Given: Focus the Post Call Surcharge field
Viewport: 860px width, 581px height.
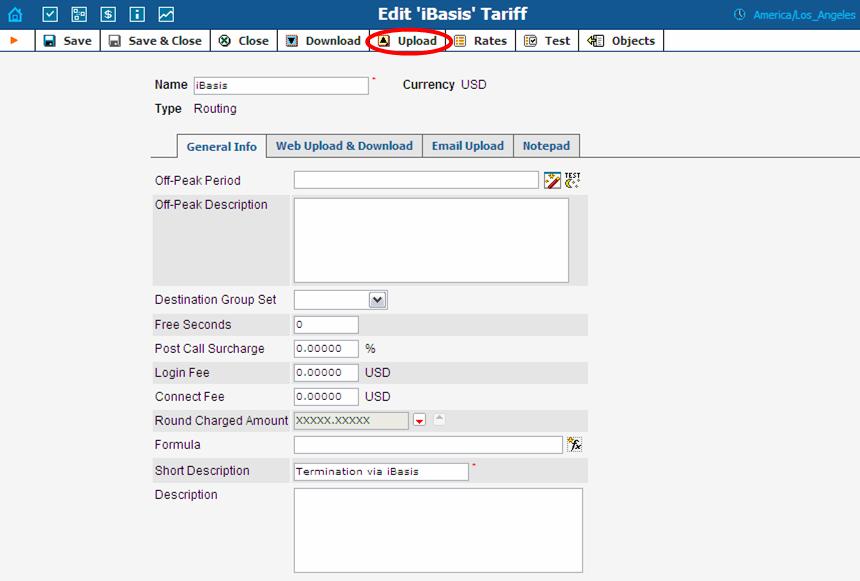Looking at the screenshot, I should (326, 349).
